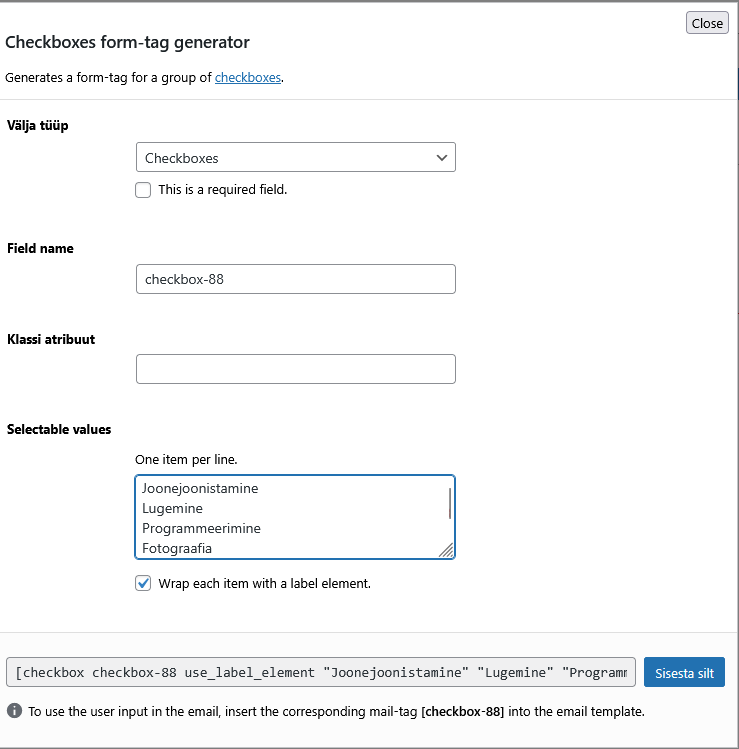The image size is (739, 749).
Task: Click the Selectable values textarea scrollbar
Action: (449, 502)
